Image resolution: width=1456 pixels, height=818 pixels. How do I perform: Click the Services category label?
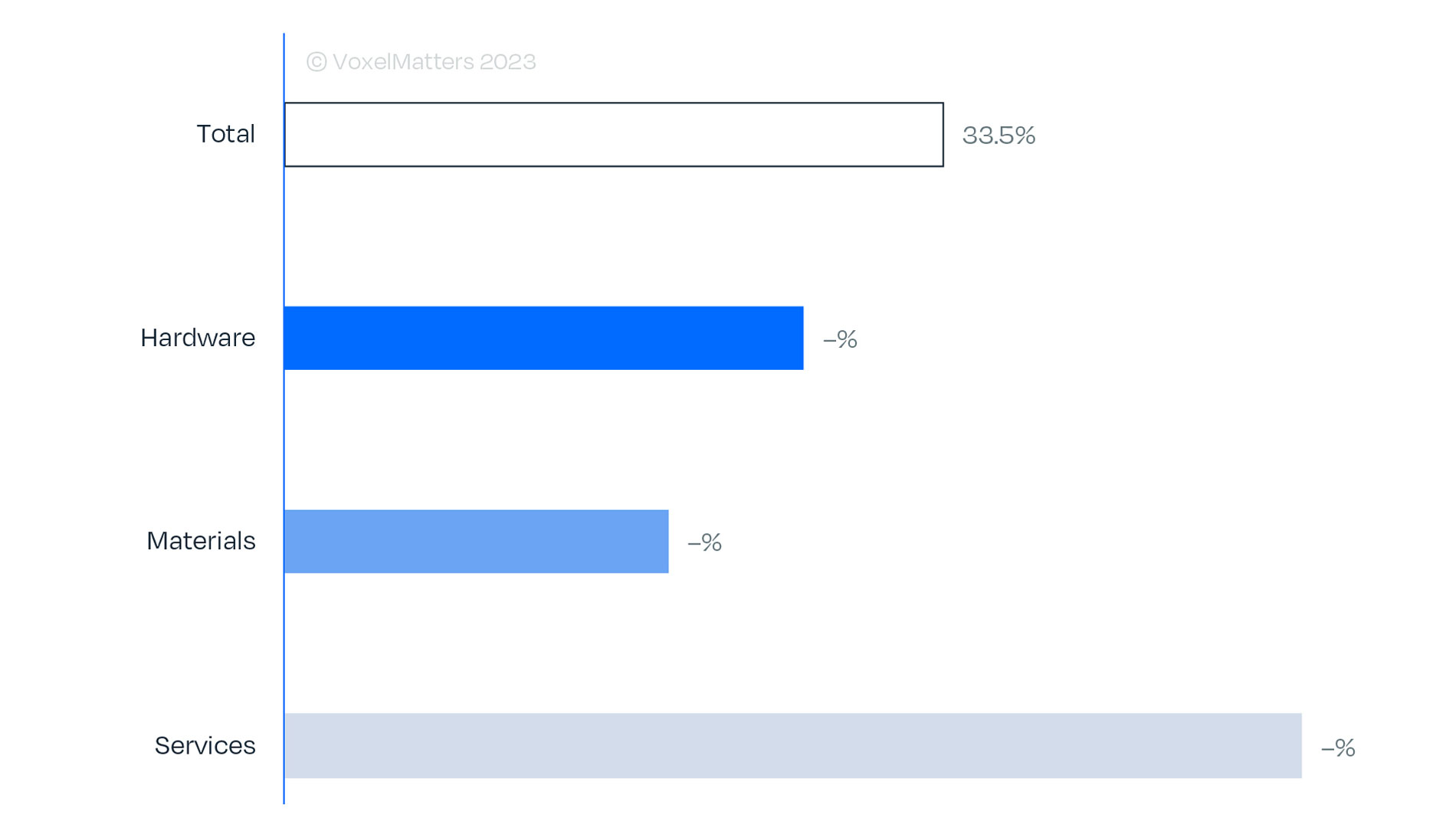pyautogui.click(x=205, y=745)
